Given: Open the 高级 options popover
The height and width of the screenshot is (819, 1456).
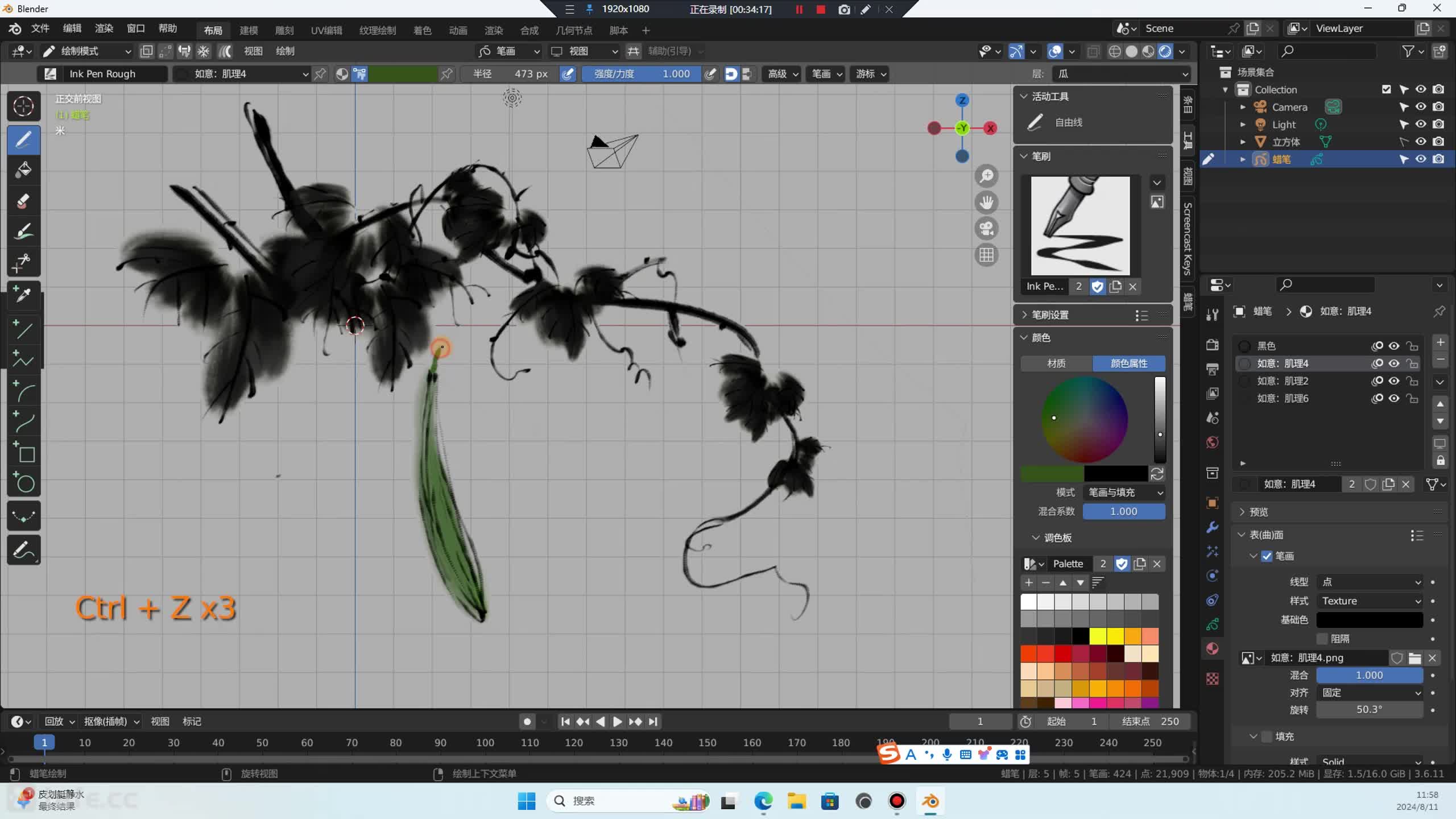Looking at the screenshot, I should tap(783, 74).
